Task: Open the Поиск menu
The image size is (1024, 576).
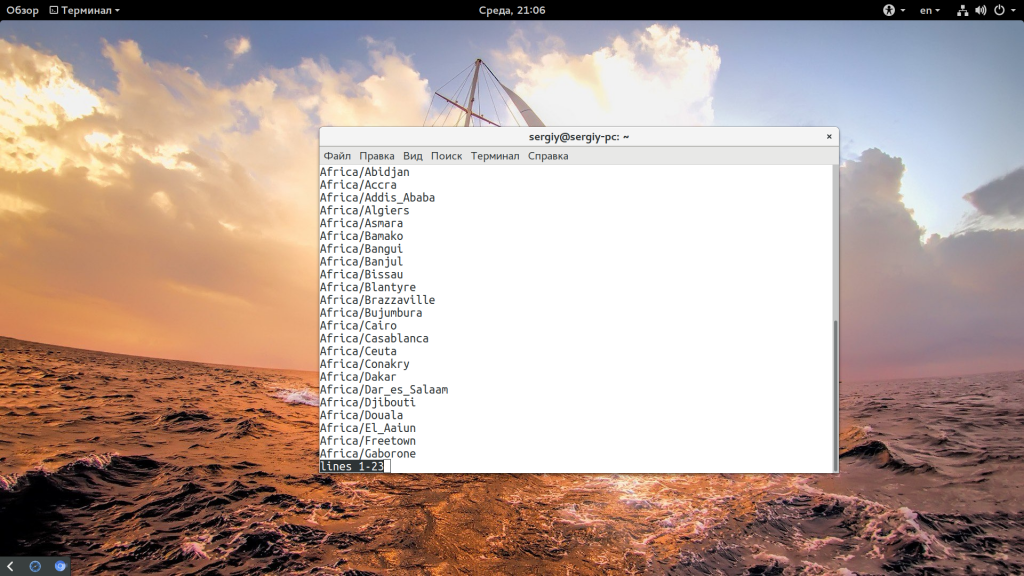Action: tap(447, 156)
